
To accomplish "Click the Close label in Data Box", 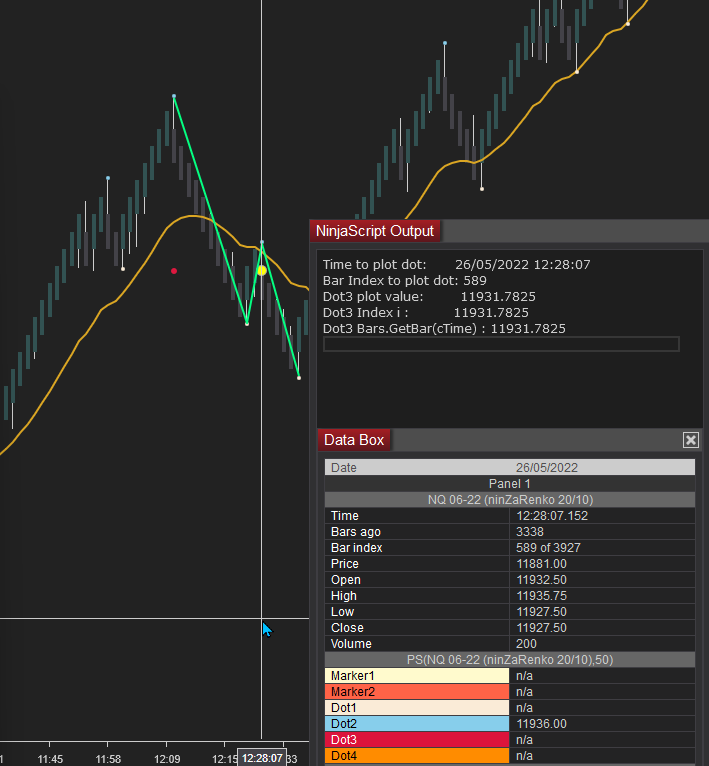I will 347,628.
